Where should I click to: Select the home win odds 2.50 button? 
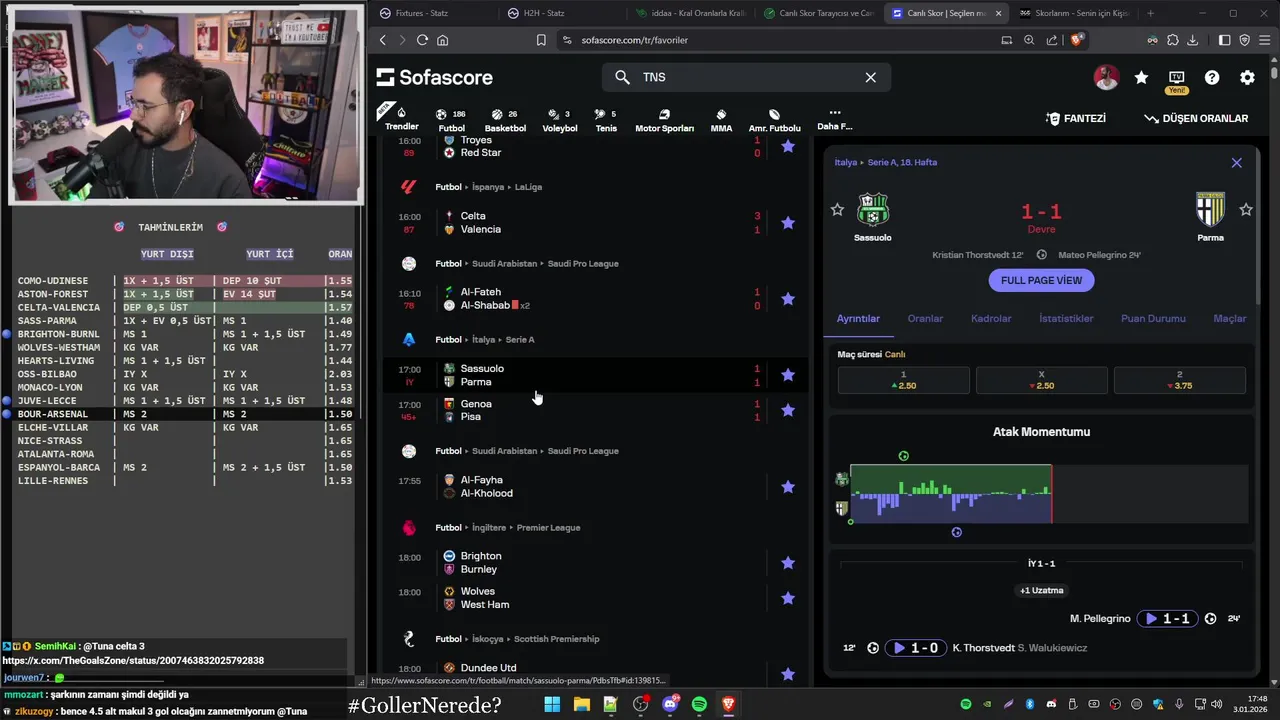coord(903,380)
